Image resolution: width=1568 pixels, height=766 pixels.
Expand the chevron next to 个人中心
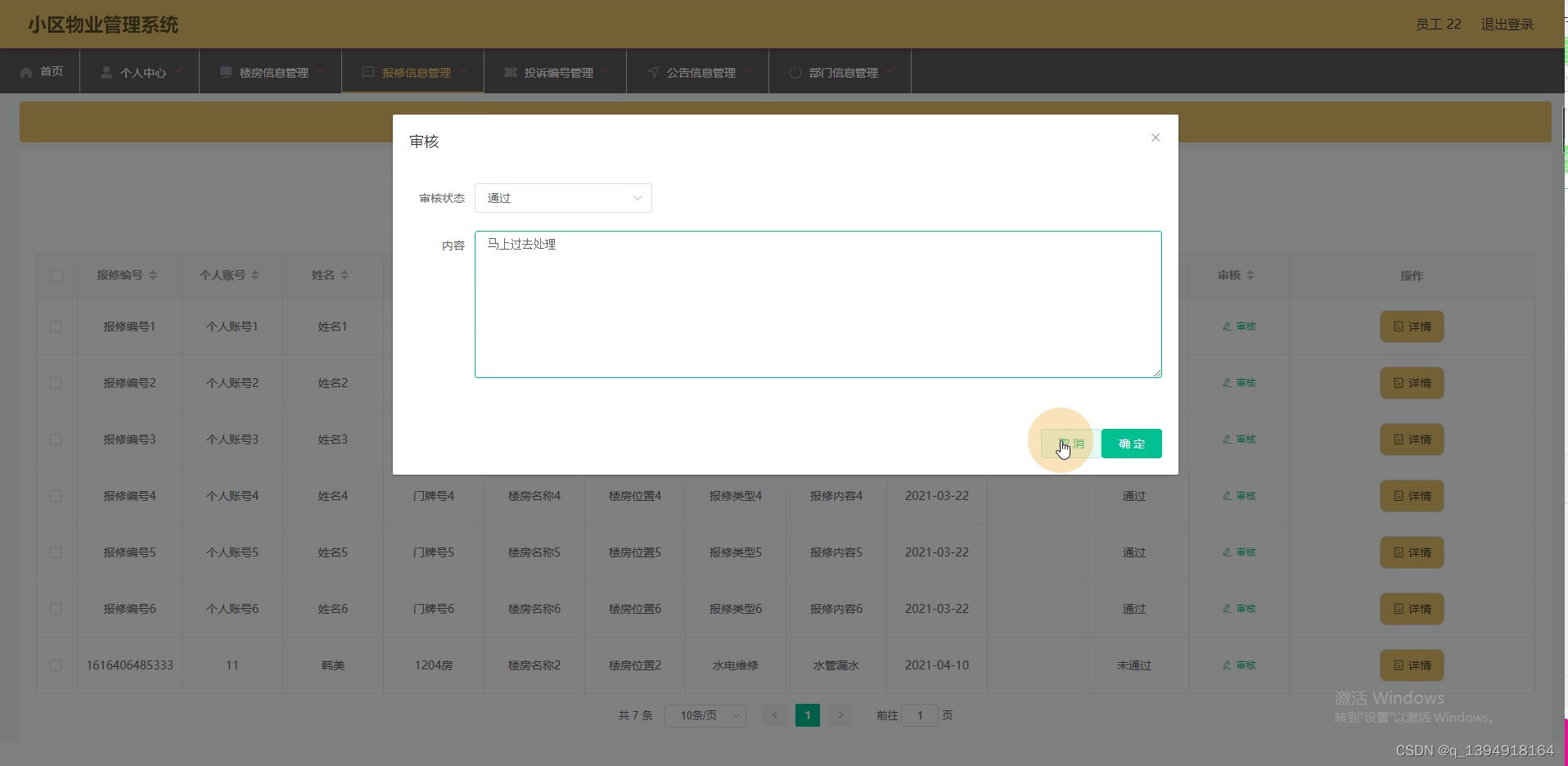click(178, 72)
